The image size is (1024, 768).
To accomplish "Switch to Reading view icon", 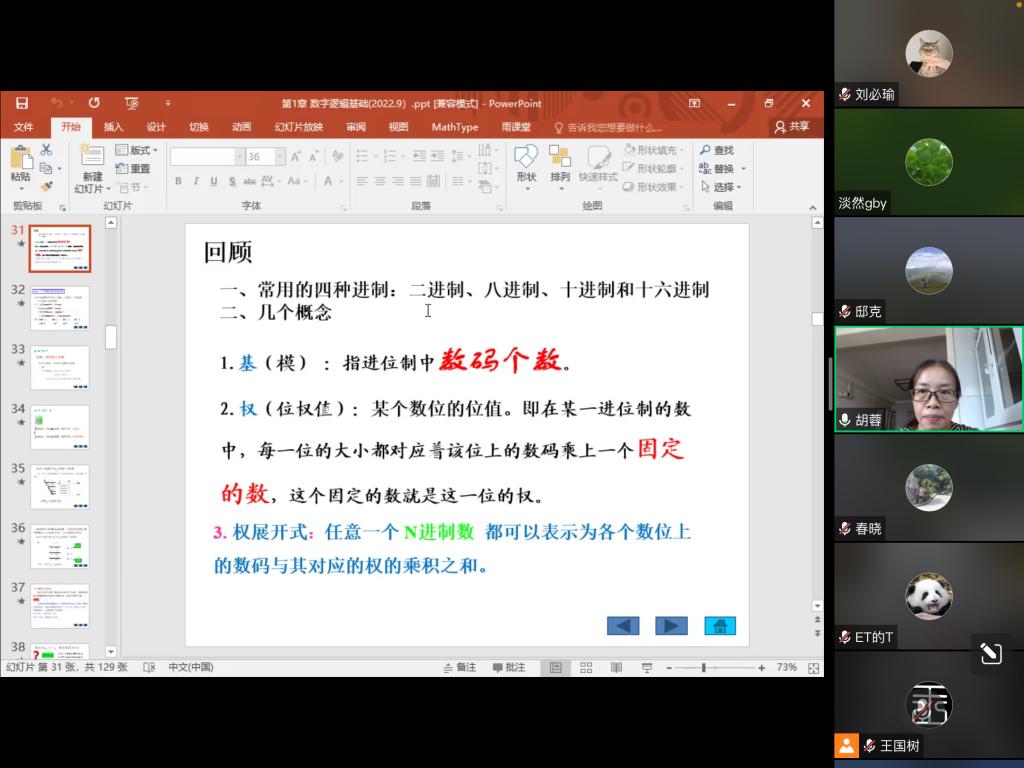I will pos(616,667).
